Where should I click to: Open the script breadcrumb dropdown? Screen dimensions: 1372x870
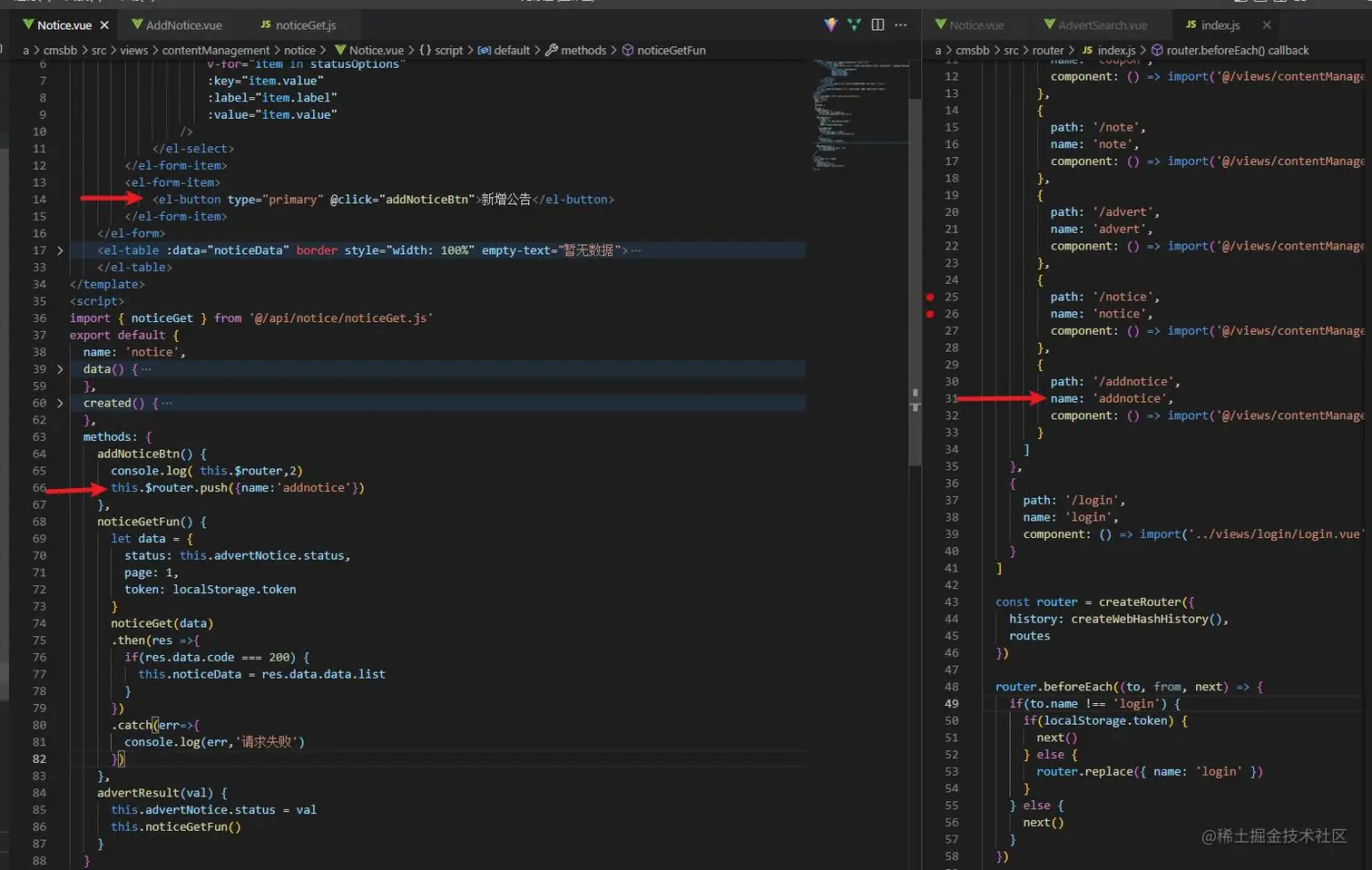[441, 50]
